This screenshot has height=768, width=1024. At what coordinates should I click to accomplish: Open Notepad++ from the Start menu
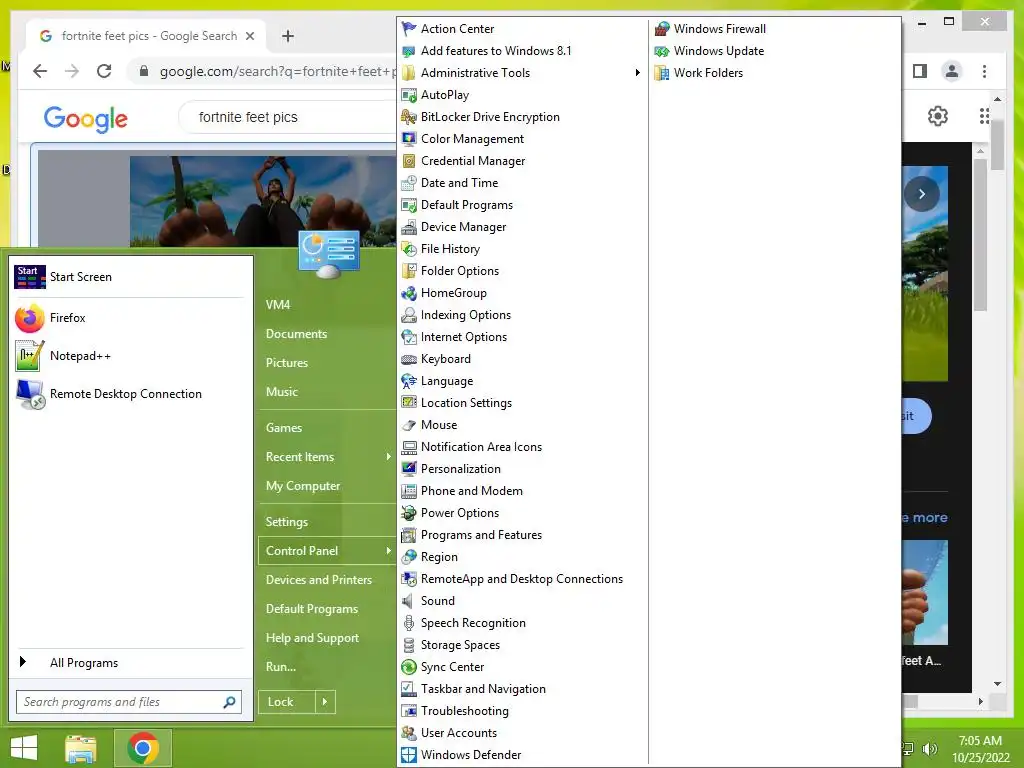(x=130, y=356)
